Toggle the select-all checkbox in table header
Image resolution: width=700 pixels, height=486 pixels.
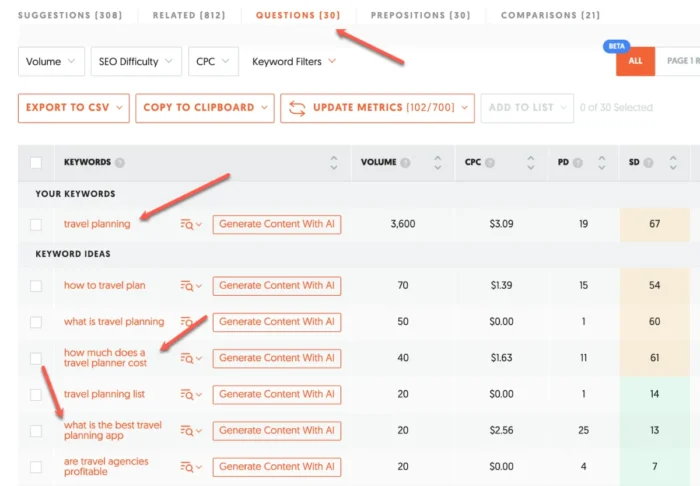37,162
